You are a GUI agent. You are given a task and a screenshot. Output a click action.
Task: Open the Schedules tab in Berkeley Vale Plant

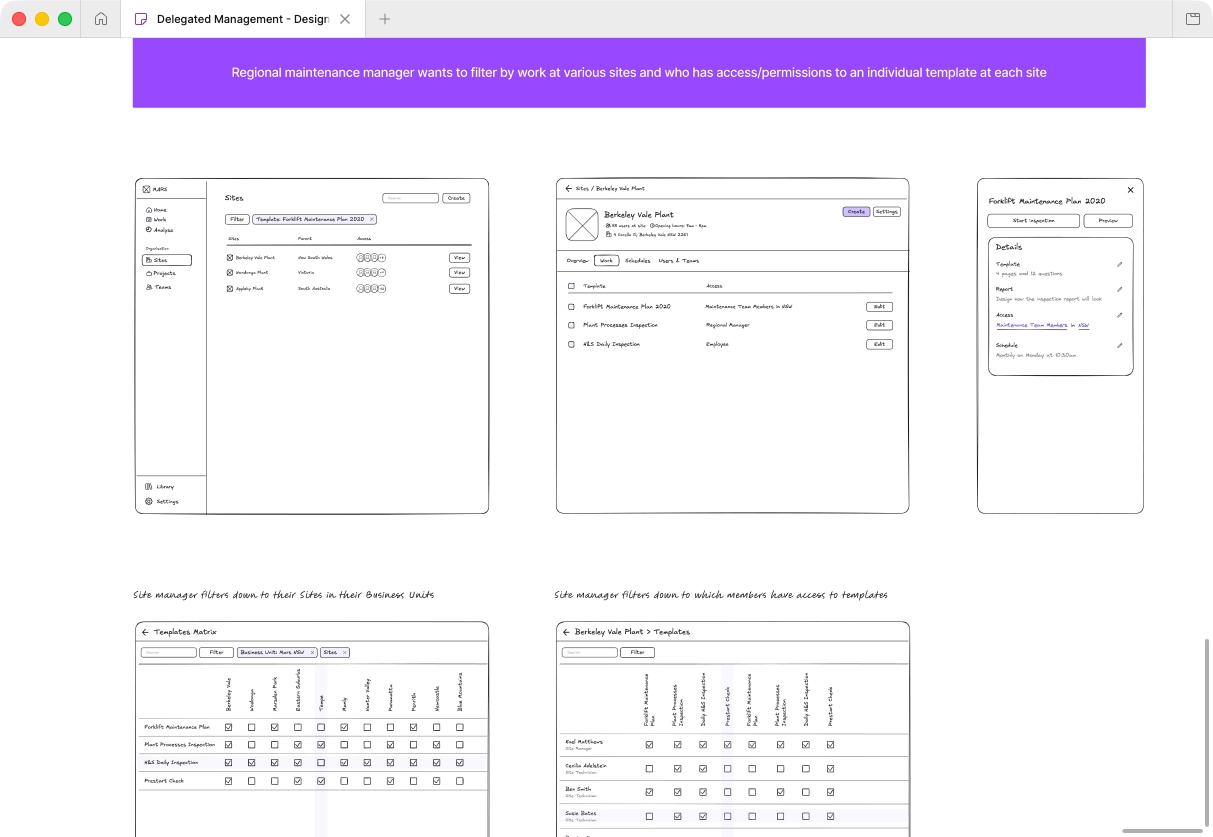click(638, 261)
